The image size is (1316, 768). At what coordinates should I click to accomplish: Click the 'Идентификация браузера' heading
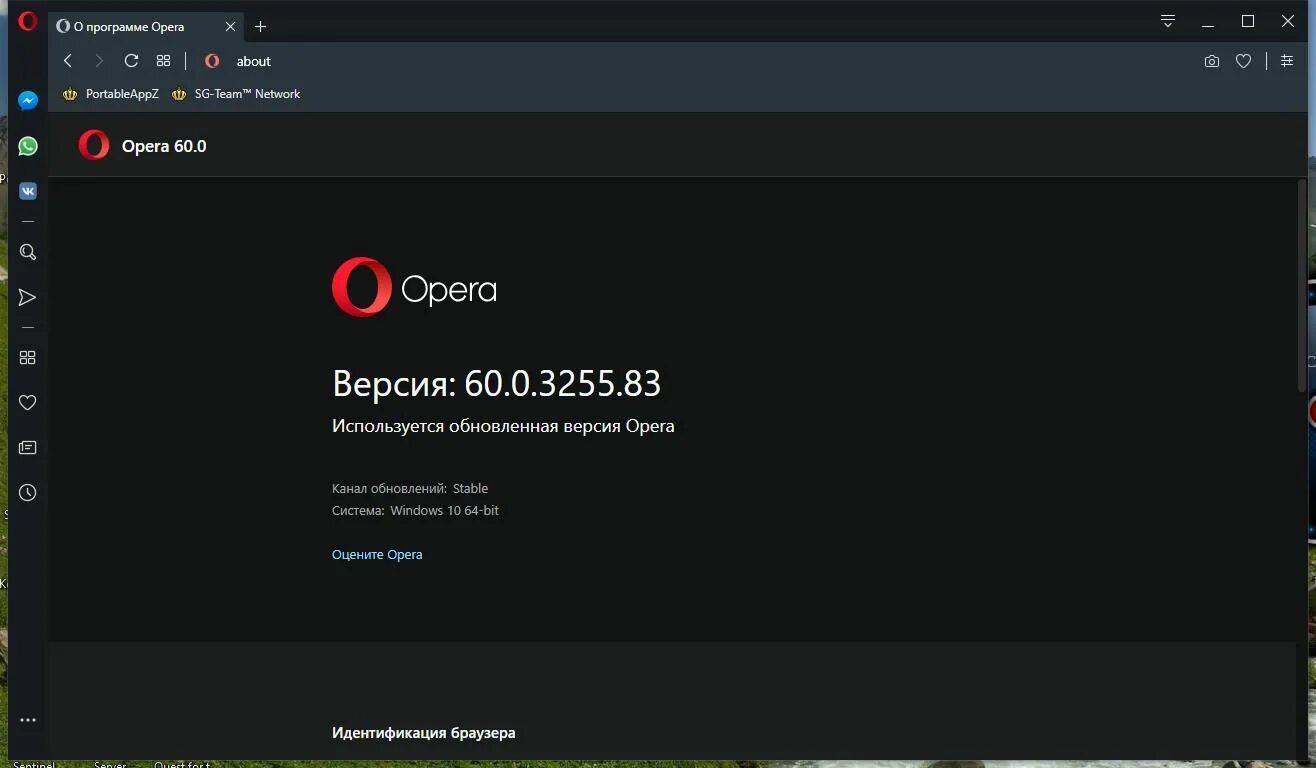(424, 733)
